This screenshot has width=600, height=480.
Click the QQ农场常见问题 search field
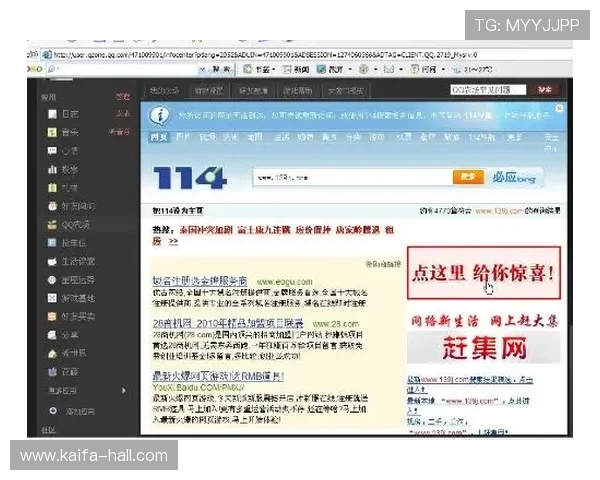[488, 90]
